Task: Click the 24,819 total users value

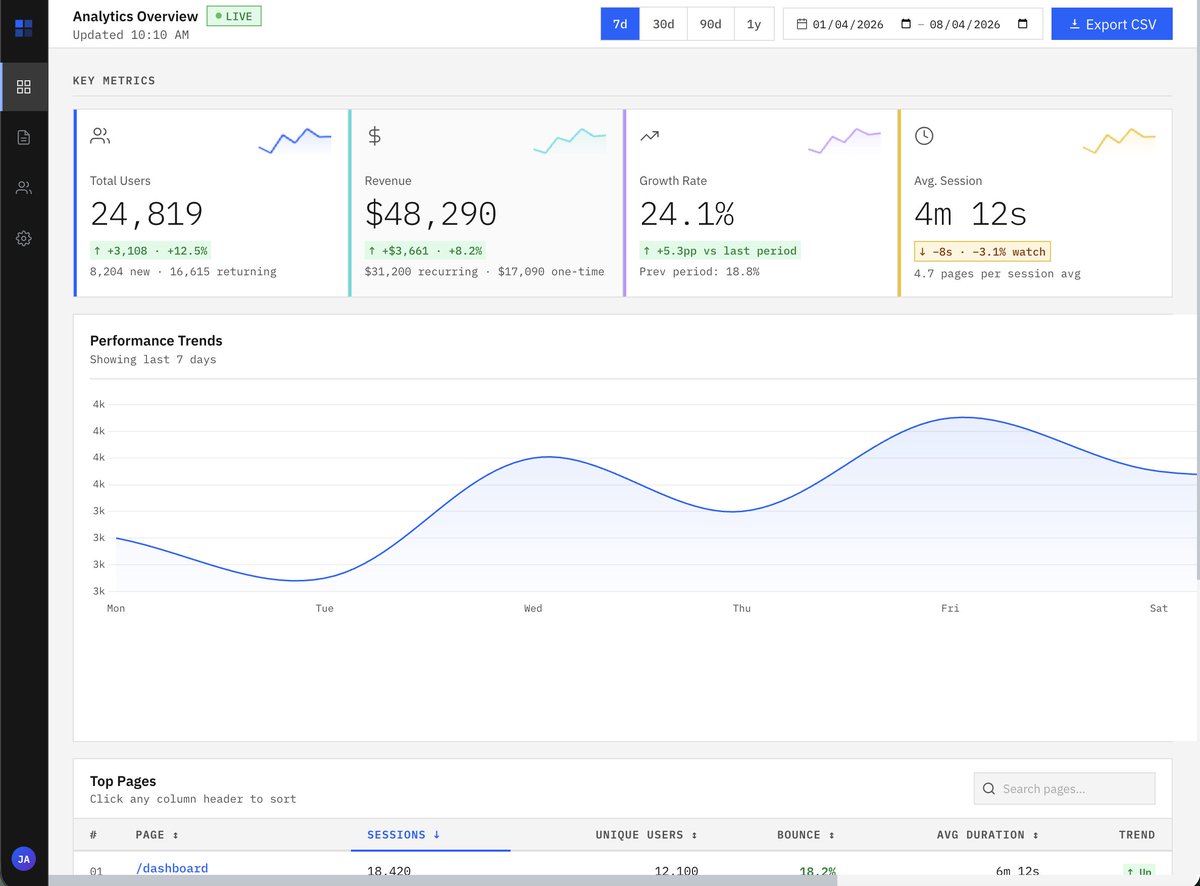Action: tap(147, 214)
